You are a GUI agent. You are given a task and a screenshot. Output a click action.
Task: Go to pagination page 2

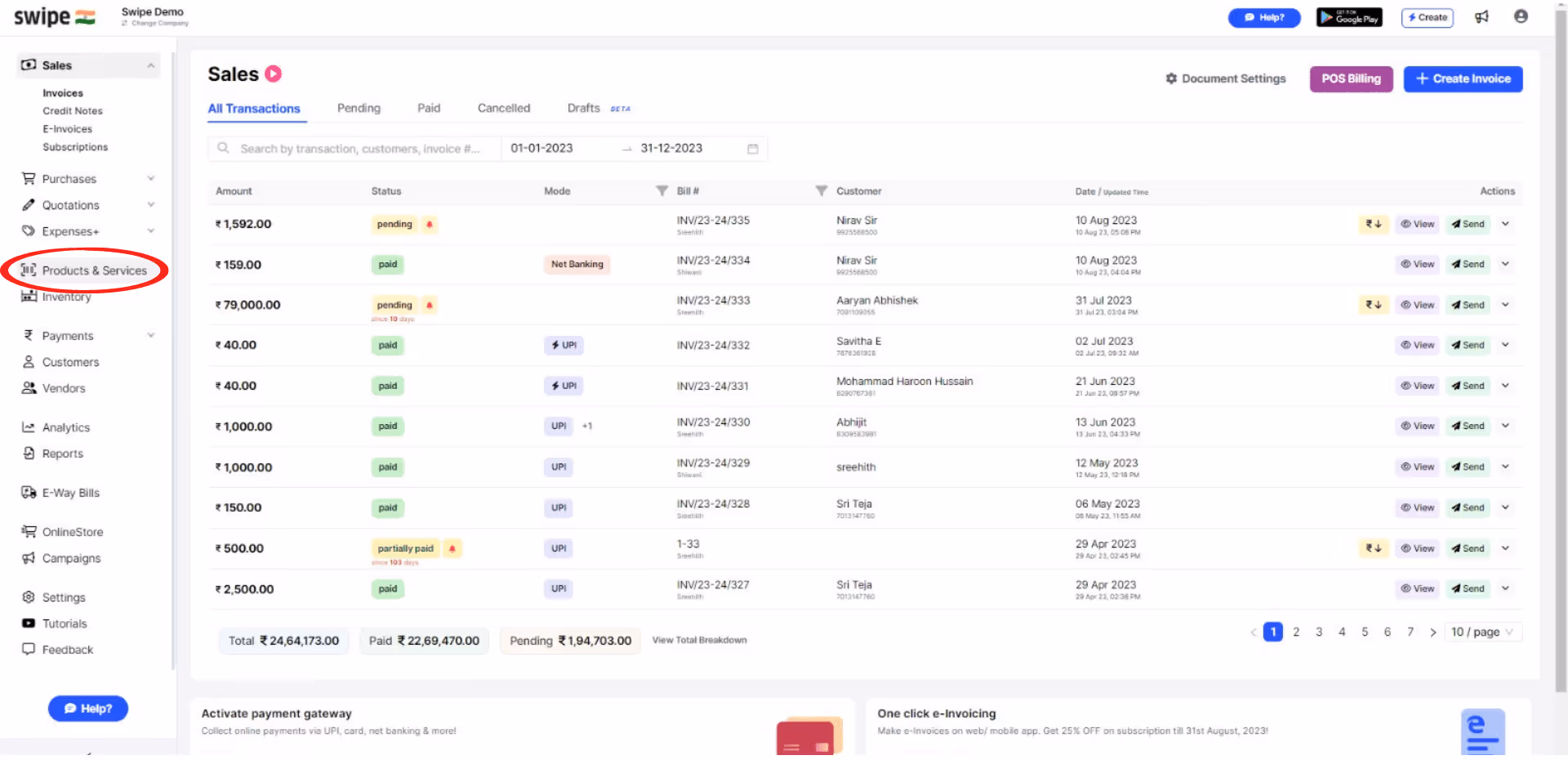click(1296, 632)
